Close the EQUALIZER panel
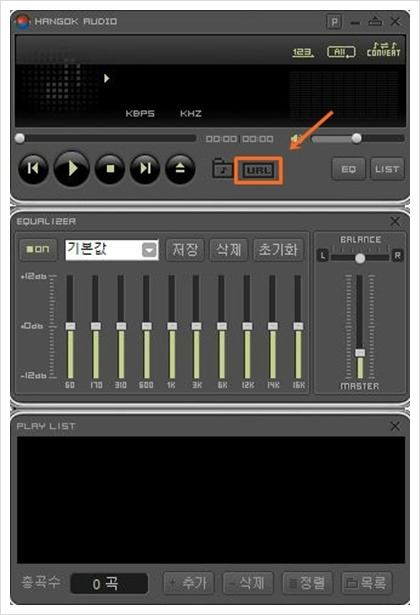Screen dimensions: 420x615 (395, 222)
